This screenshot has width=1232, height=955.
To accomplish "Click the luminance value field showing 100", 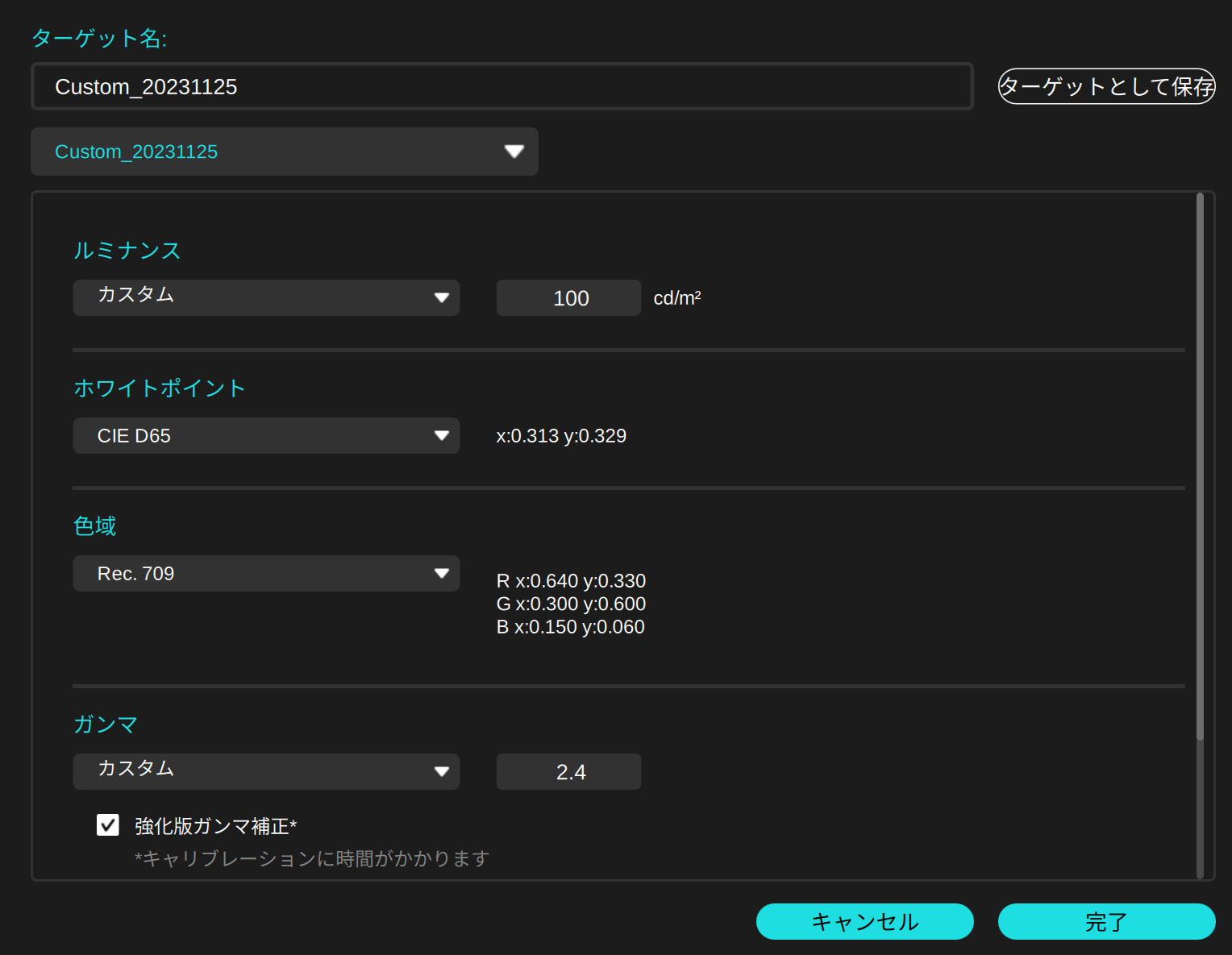I will 568,297.
